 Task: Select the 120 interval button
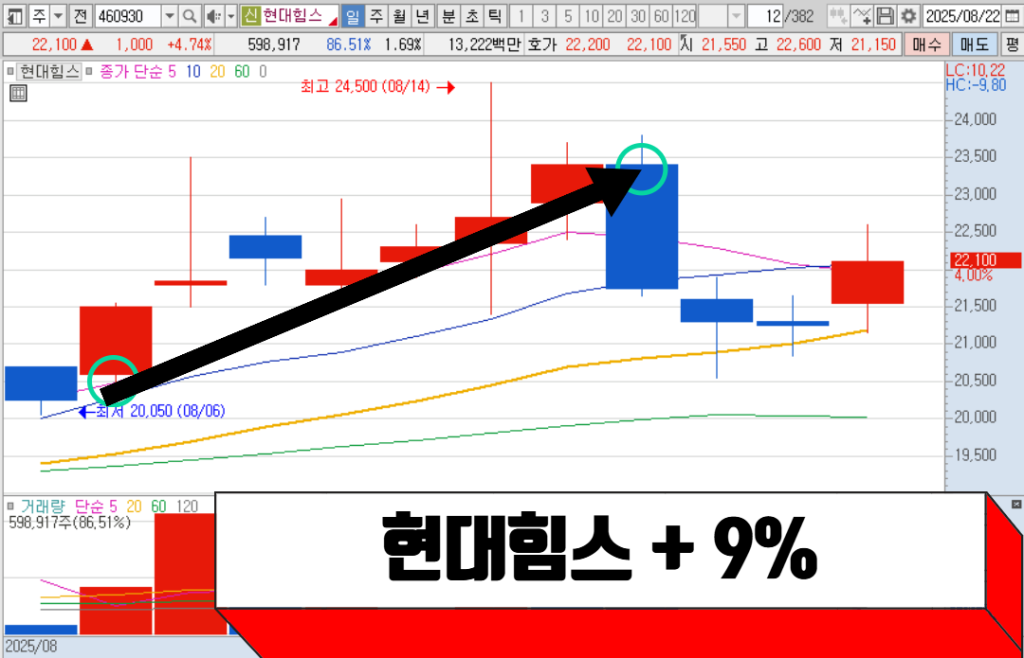pyautogui.click(x=684, y=16)
